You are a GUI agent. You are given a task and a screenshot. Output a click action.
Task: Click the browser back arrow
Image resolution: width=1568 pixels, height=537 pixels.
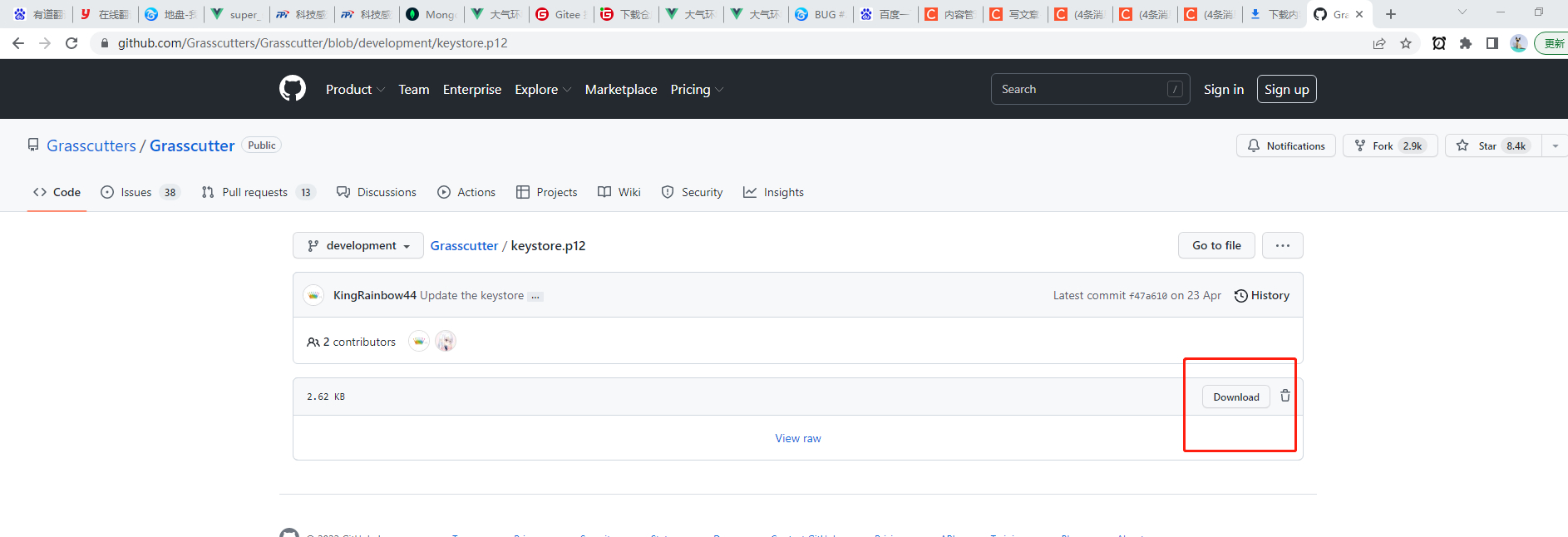[18, 43]
